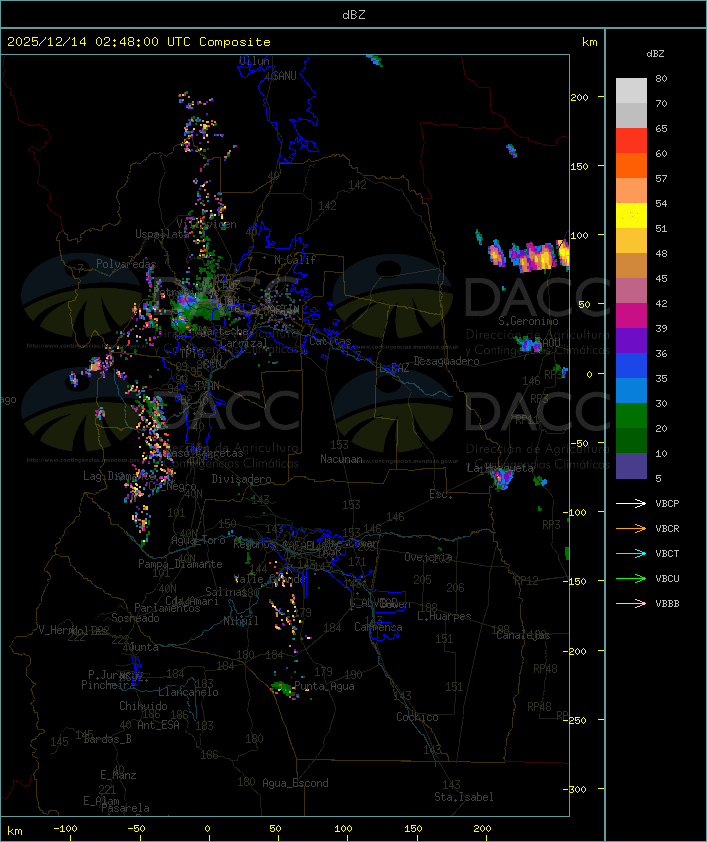Click the '65' legend value
Screen dimensions: 707x842
pos(661,128)
